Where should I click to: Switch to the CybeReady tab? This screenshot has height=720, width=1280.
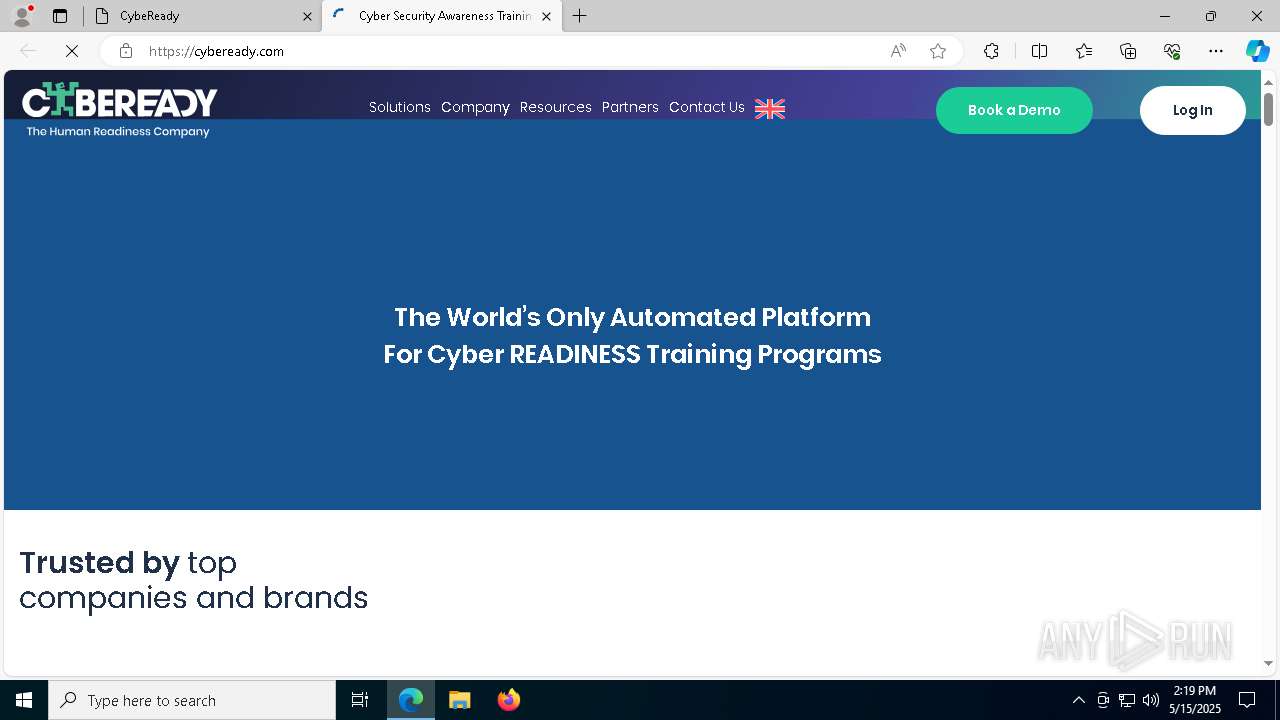203,16
